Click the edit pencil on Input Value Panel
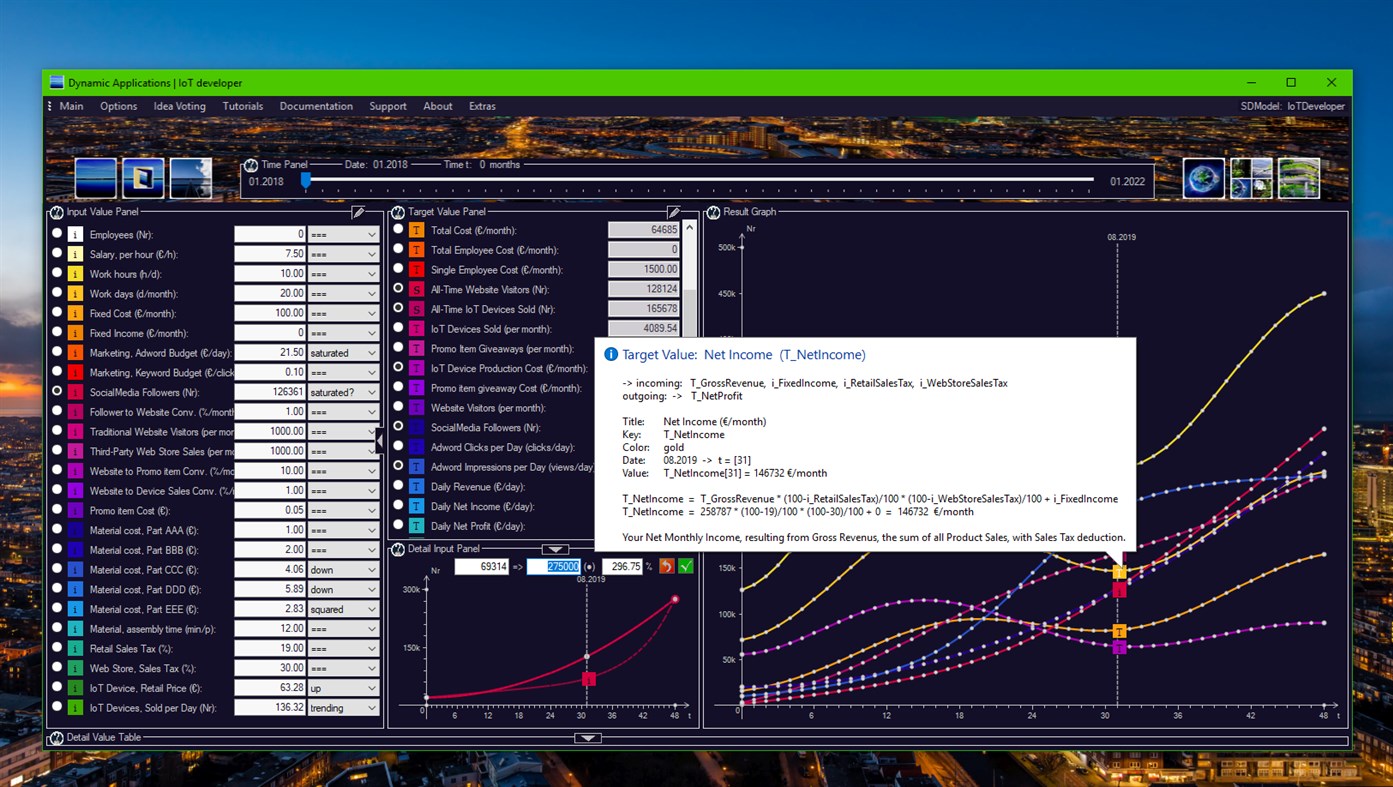1393x787 pixels. pos(358,211)
